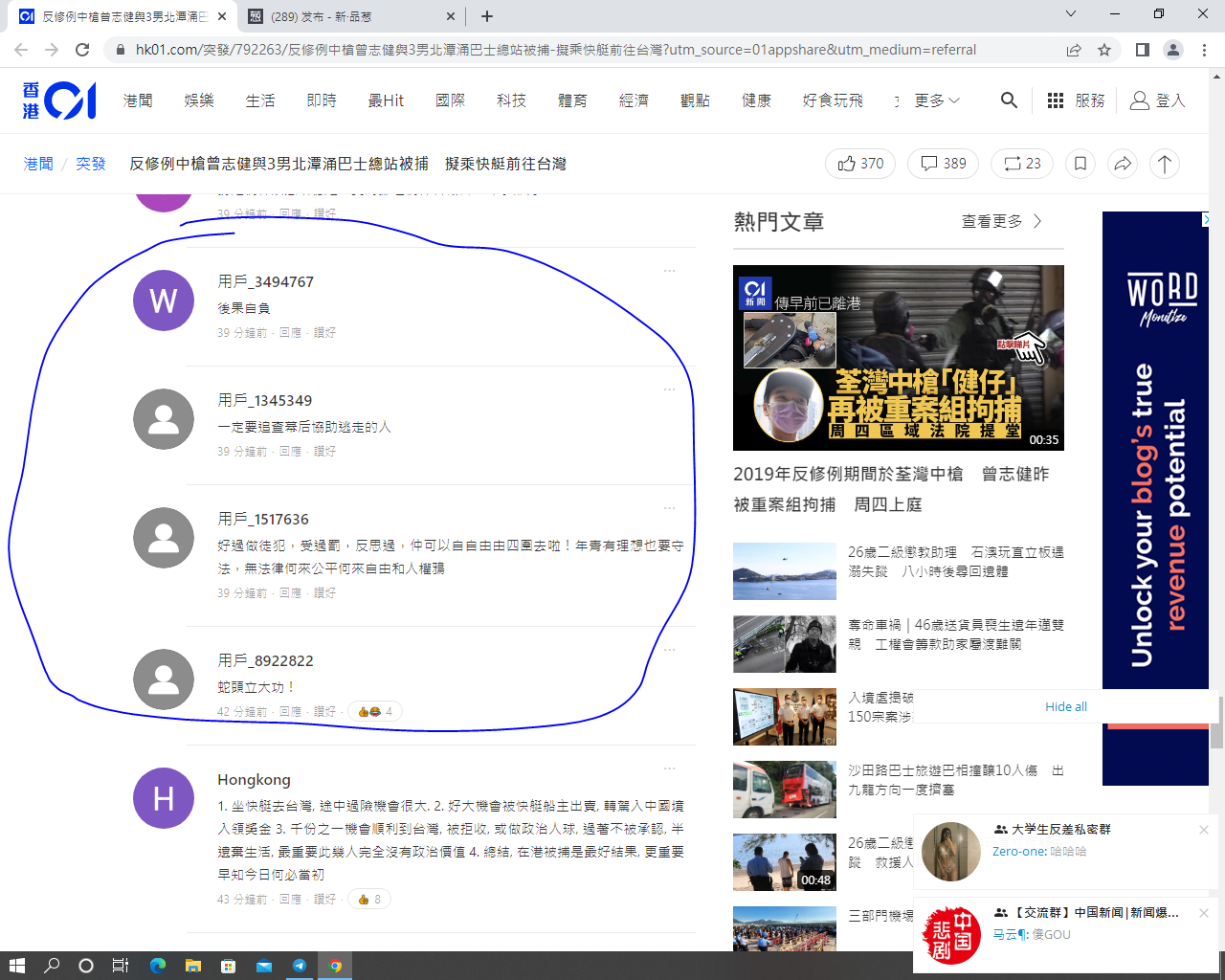Screen dimensions: 1225x980
Task: Open Task View on taskbar
Action: click(121, 966)
